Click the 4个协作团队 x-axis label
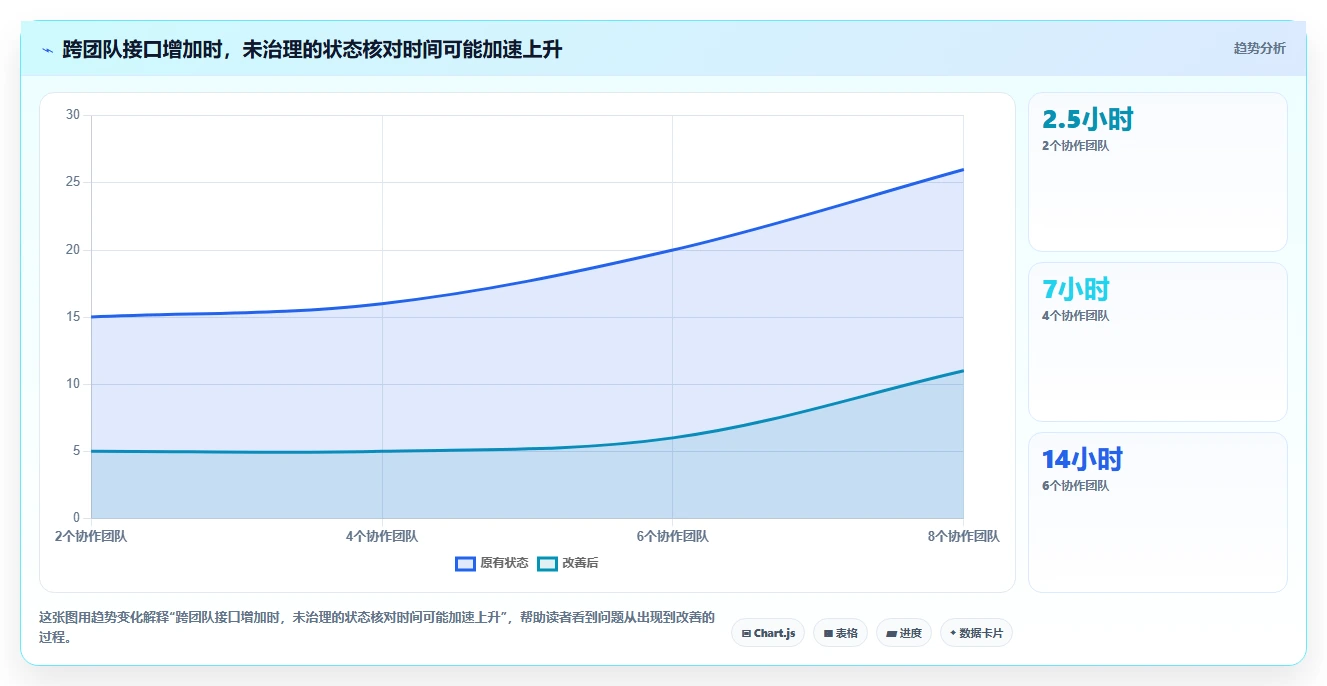 click(x=382, y=536)
